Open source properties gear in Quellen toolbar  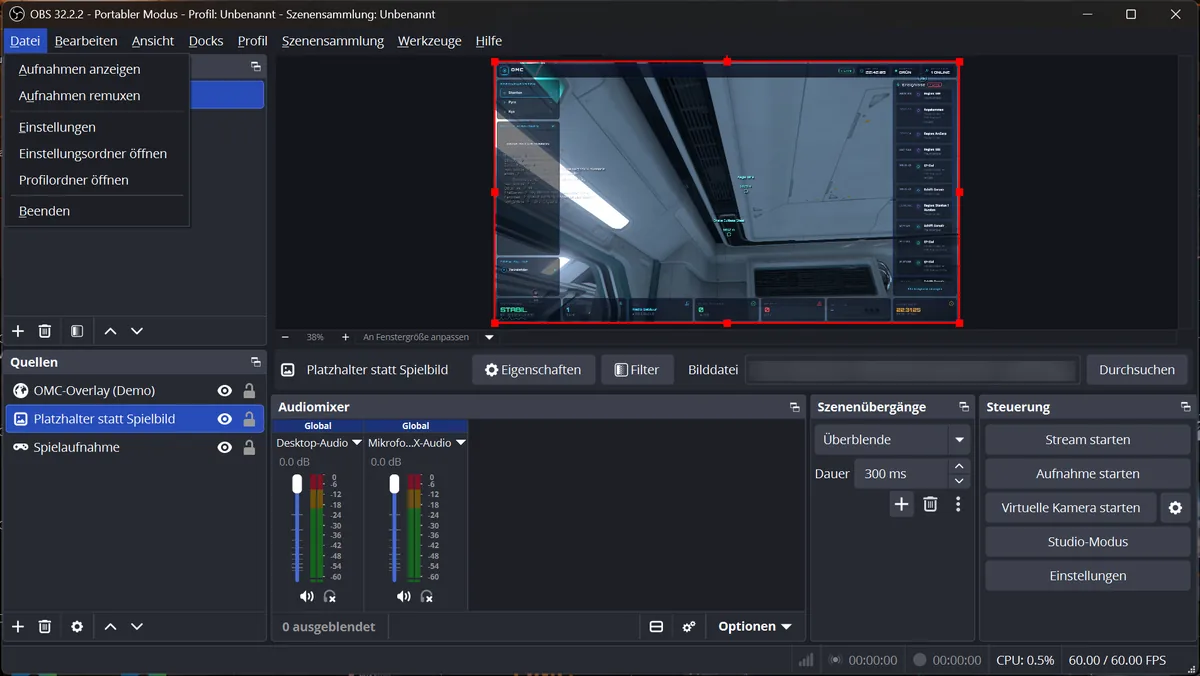tap(77, 626)
